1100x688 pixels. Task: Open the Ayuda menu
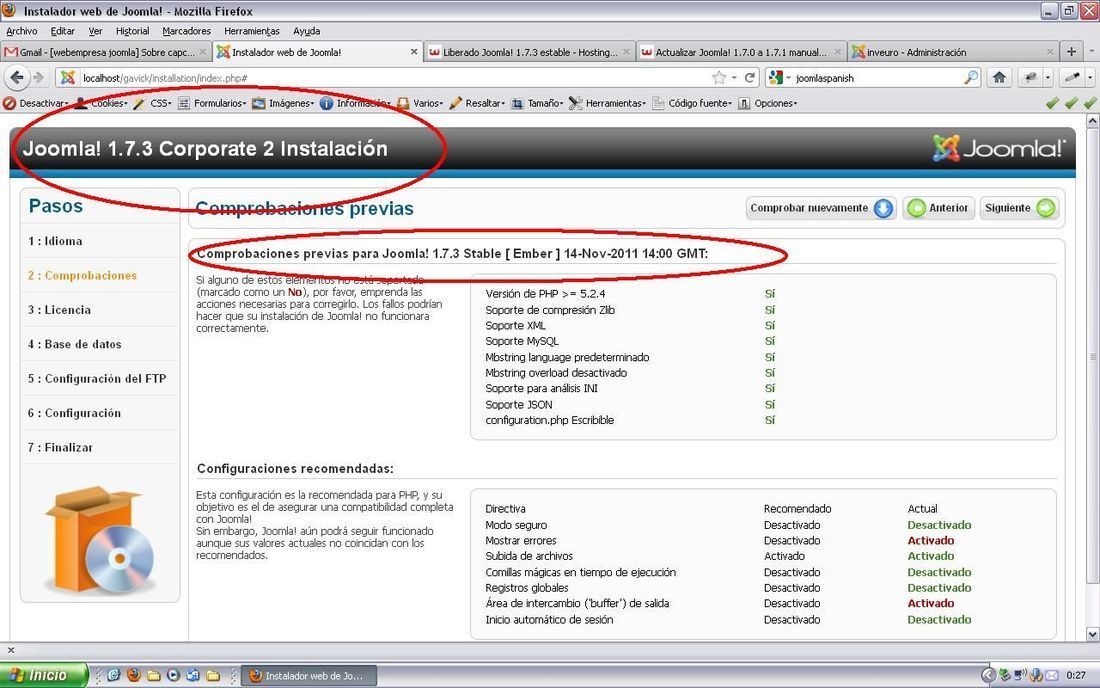(307, 31)
